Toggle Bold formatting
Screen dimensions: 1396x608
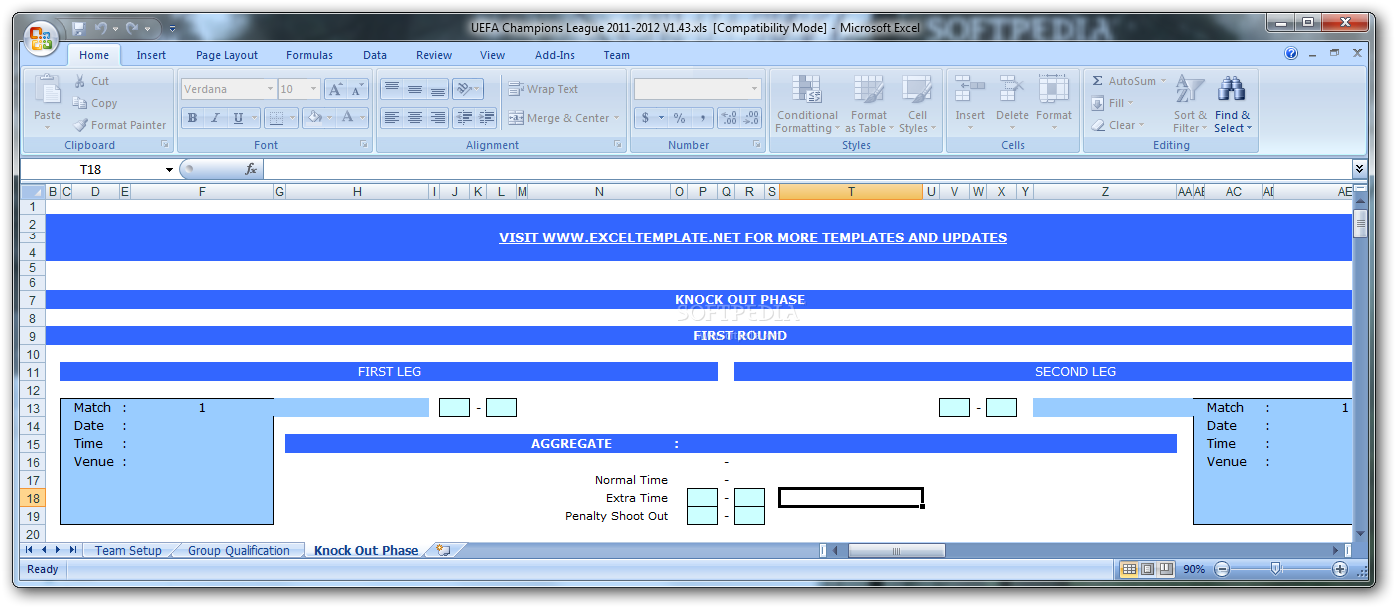(x=192, y=118)
